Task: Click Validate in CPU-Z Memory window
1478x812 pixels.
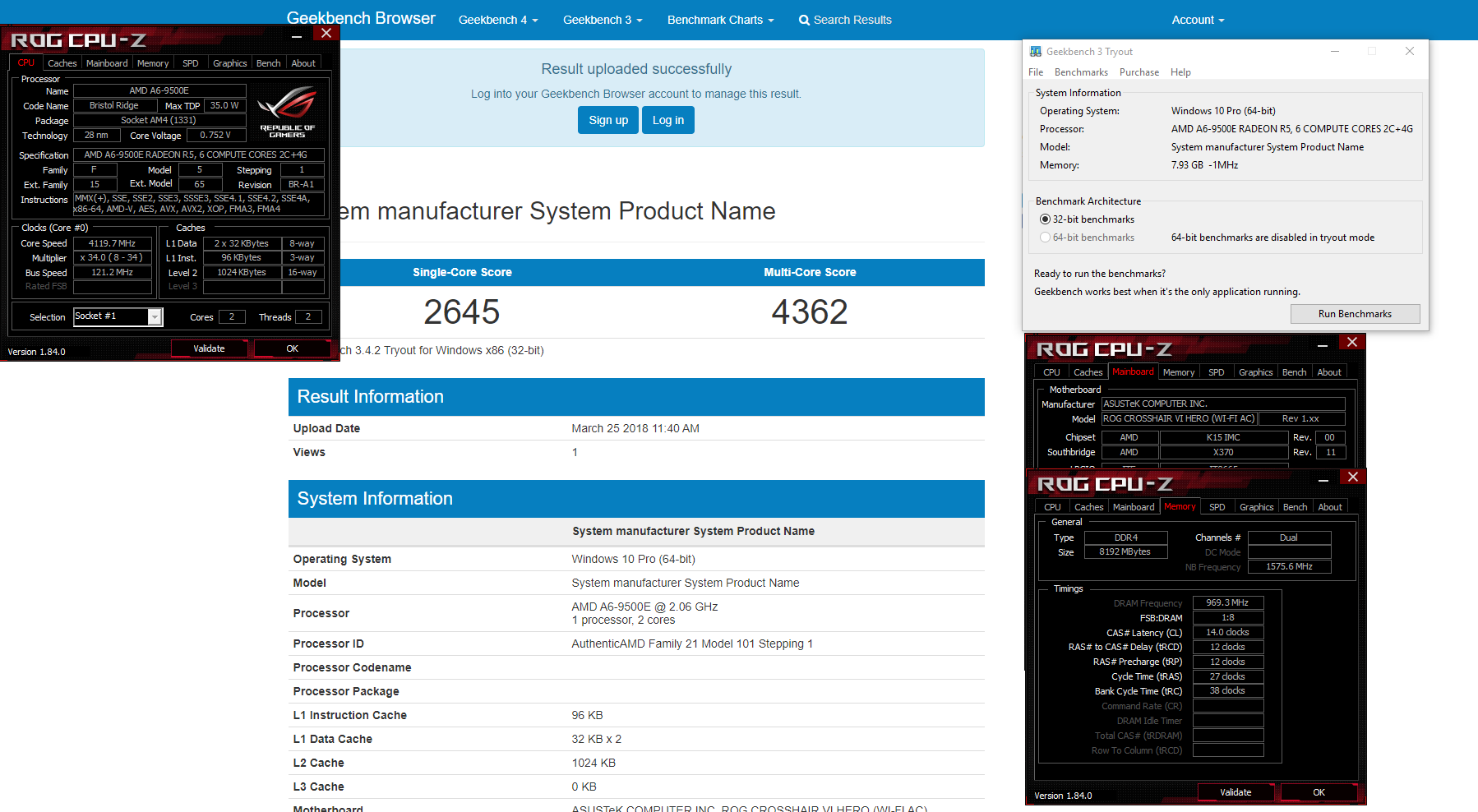Action: [1236, 792]
